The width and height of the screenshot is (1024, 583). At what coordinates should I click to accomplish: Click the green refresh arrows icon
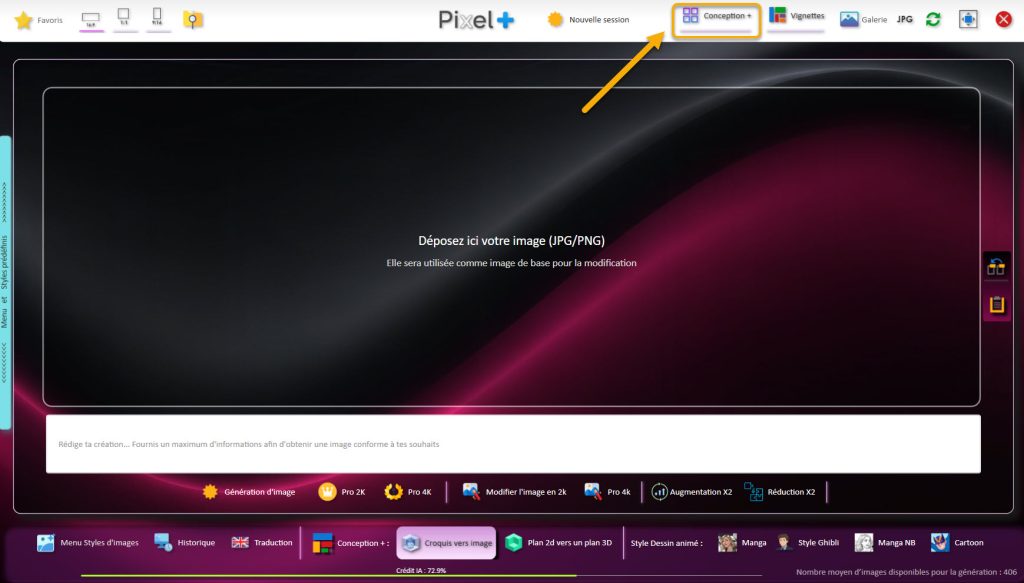click(933, 20)
